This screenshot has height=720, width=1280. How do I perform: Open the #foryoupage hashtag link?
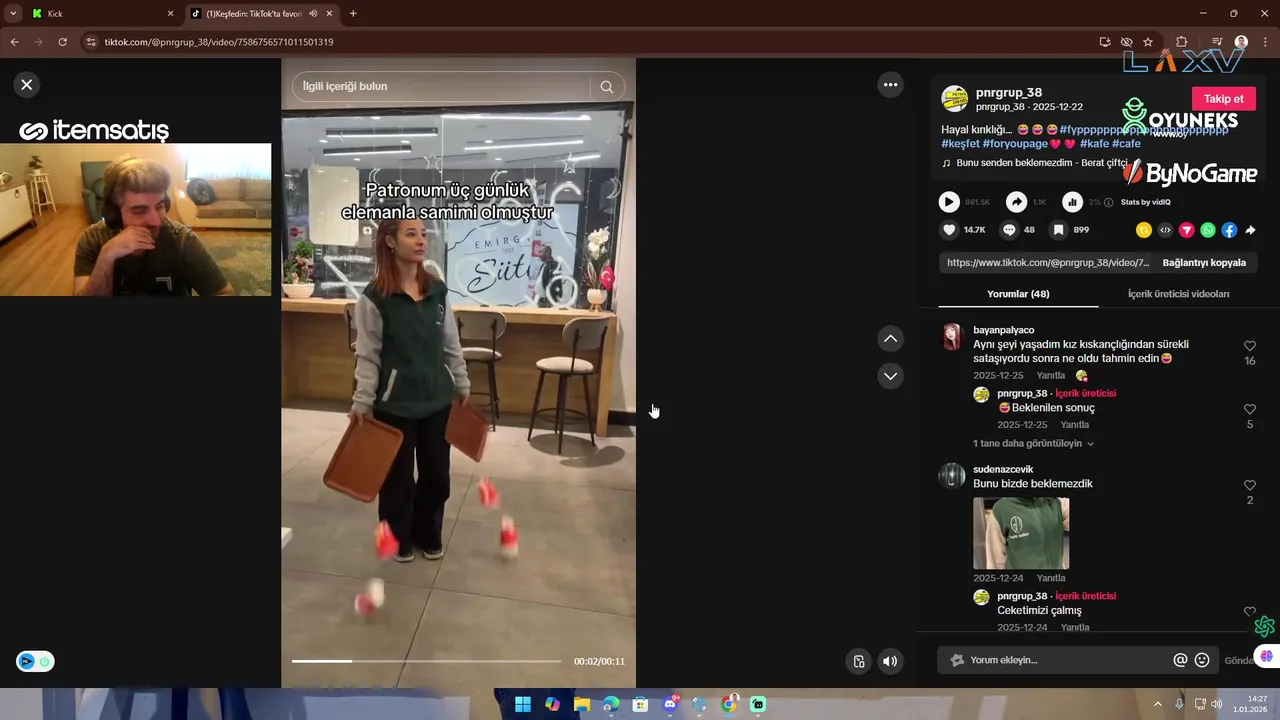(x=1015, y=144)
